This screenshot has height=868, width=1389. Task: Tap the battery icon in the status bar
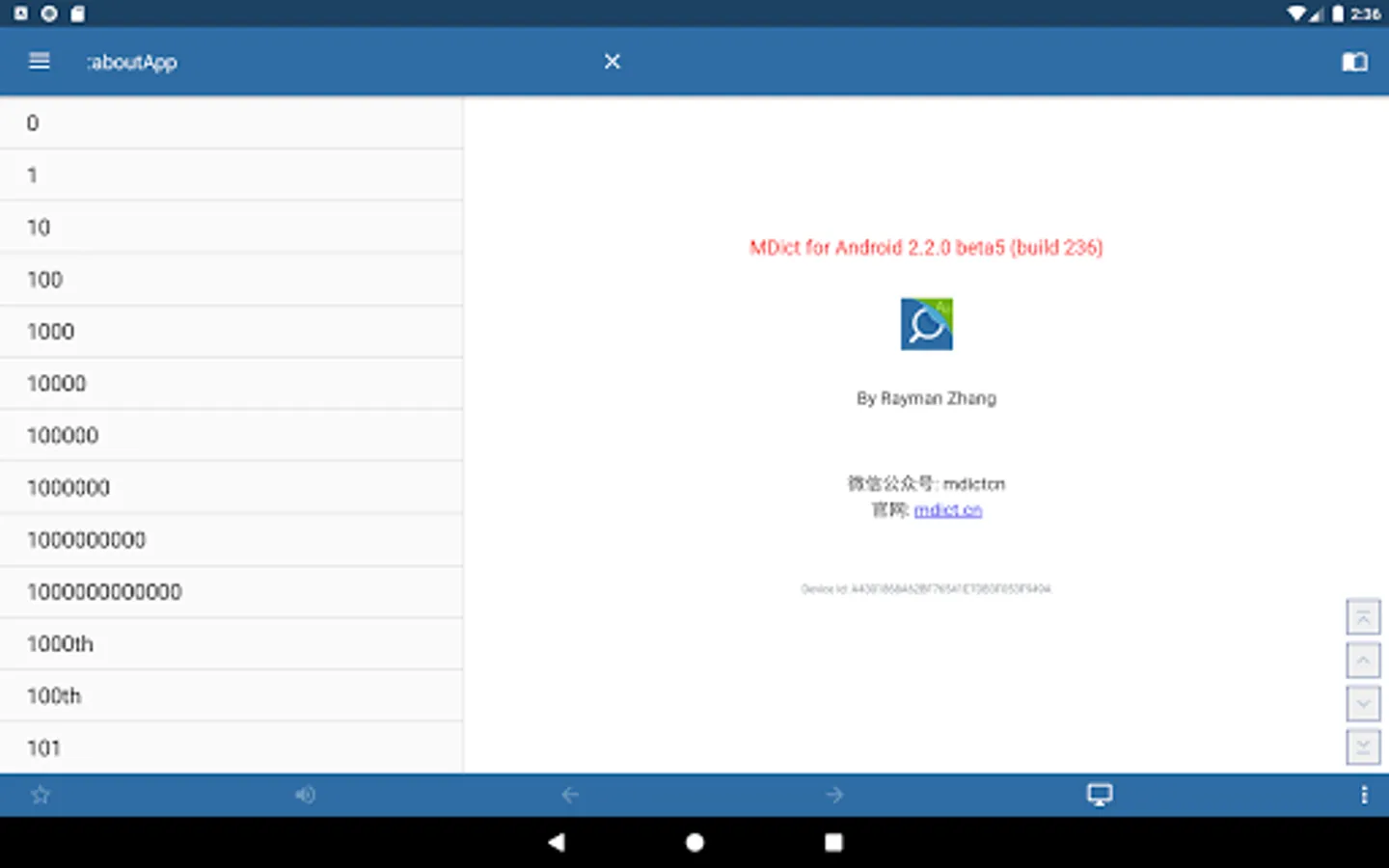[x=1338, y=14]
